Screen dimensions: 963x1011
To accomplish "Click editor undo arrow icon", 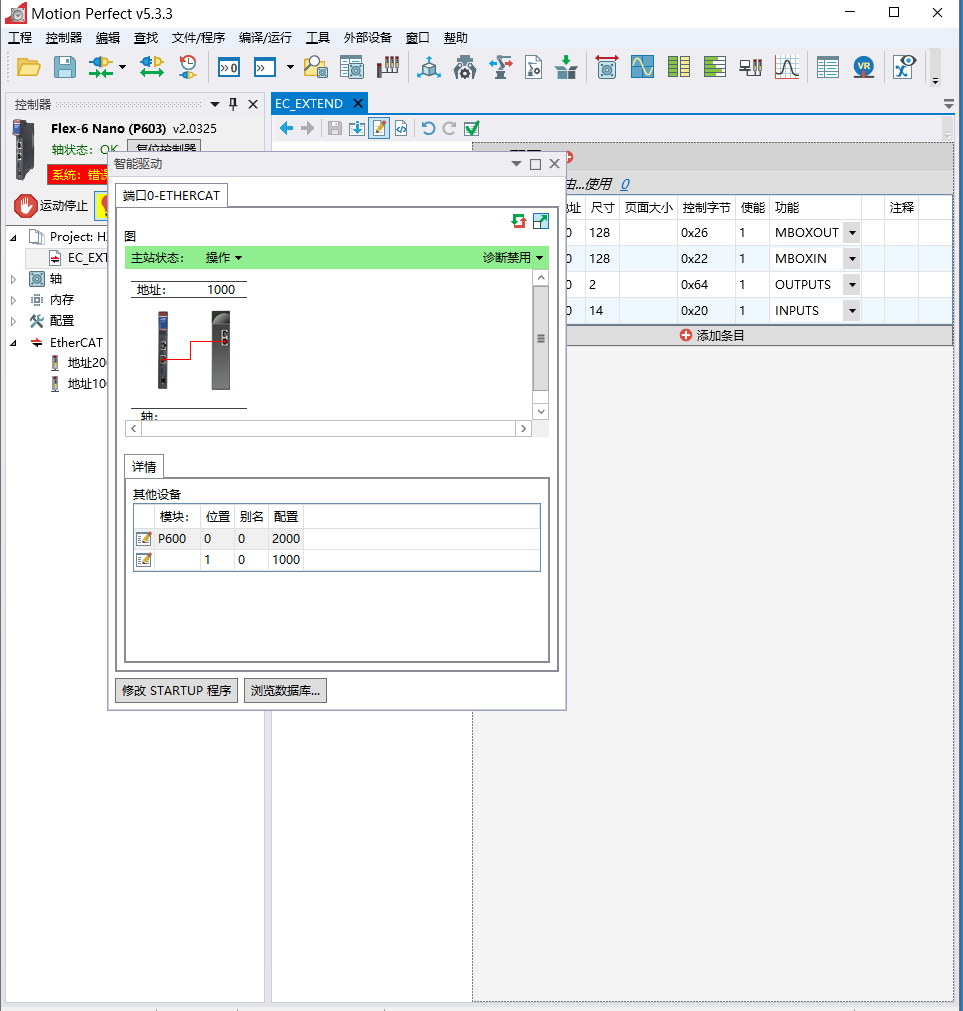I will pyautogui.click(x=428, y=128).
